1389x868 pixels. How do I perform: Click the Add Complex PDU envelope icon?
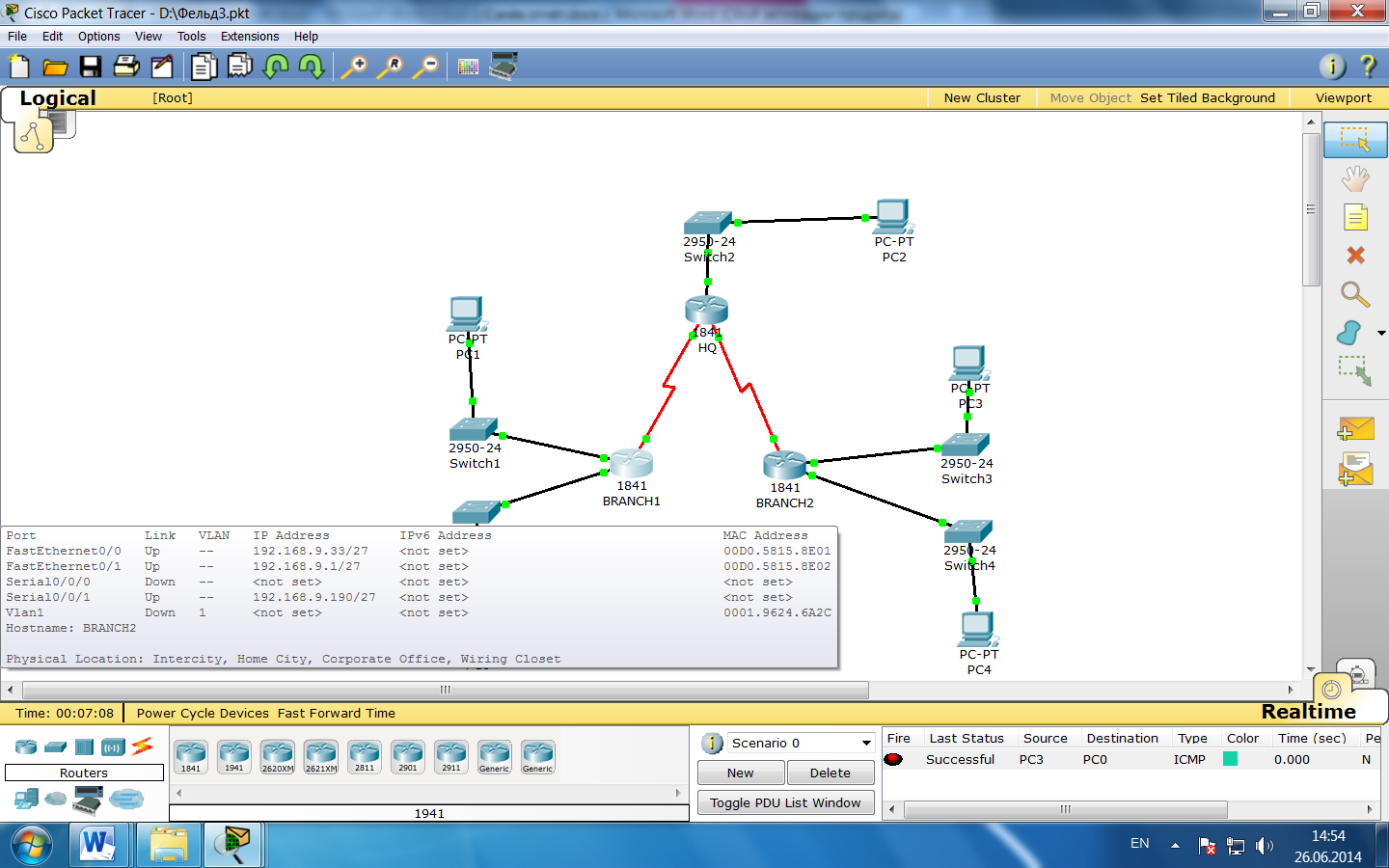(1355, 470)
